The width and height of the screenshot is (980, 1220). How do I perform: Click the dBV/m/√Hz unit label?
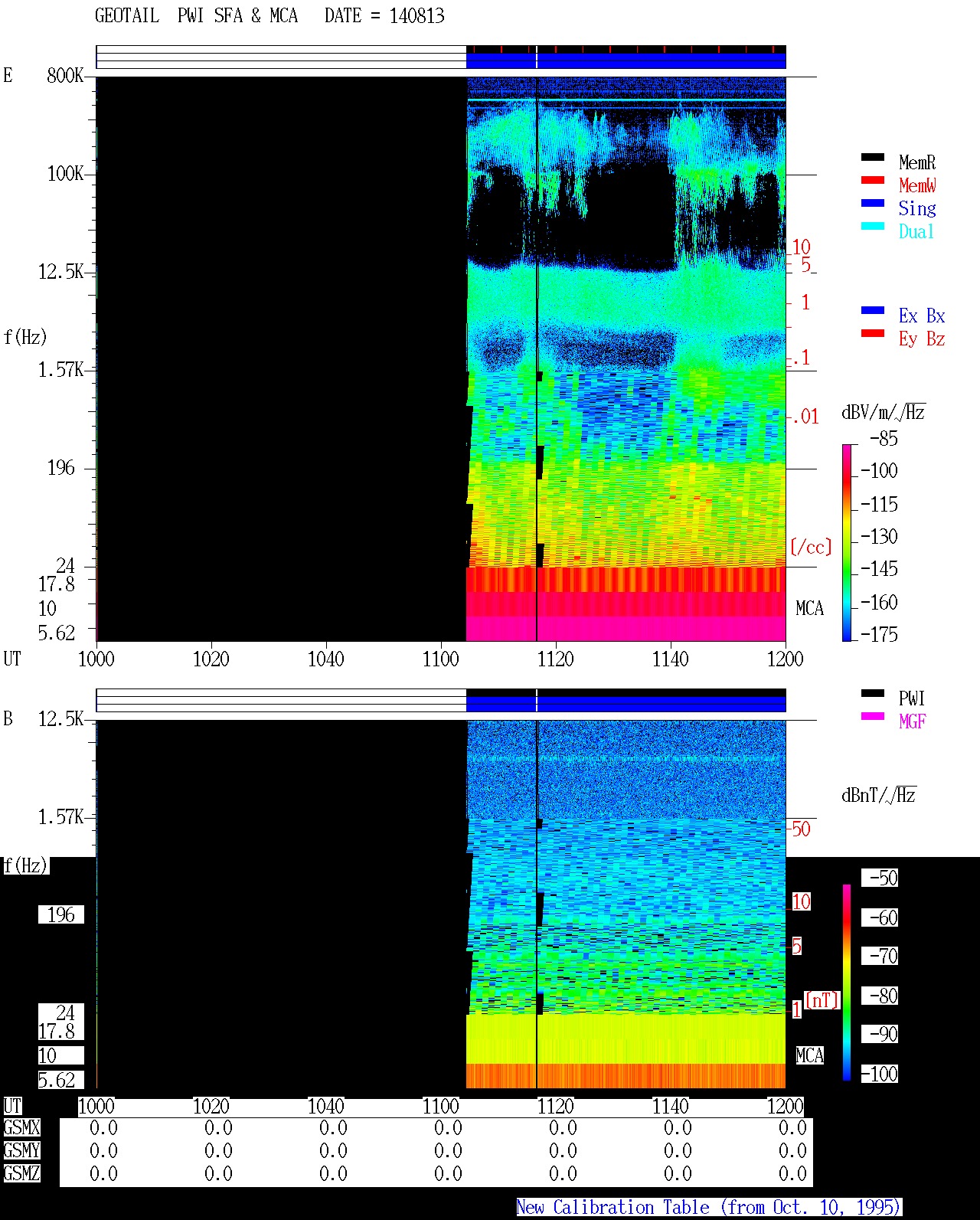pos(884,412)
